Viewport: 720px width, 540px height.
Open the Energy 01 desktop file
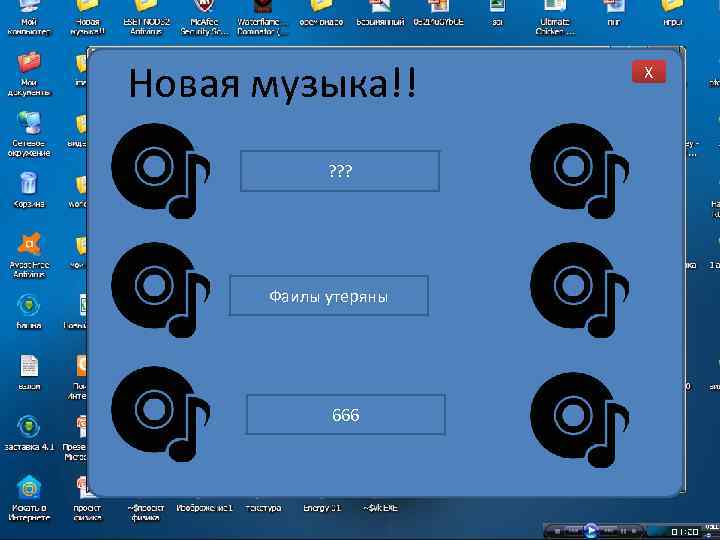click(322, 508)
